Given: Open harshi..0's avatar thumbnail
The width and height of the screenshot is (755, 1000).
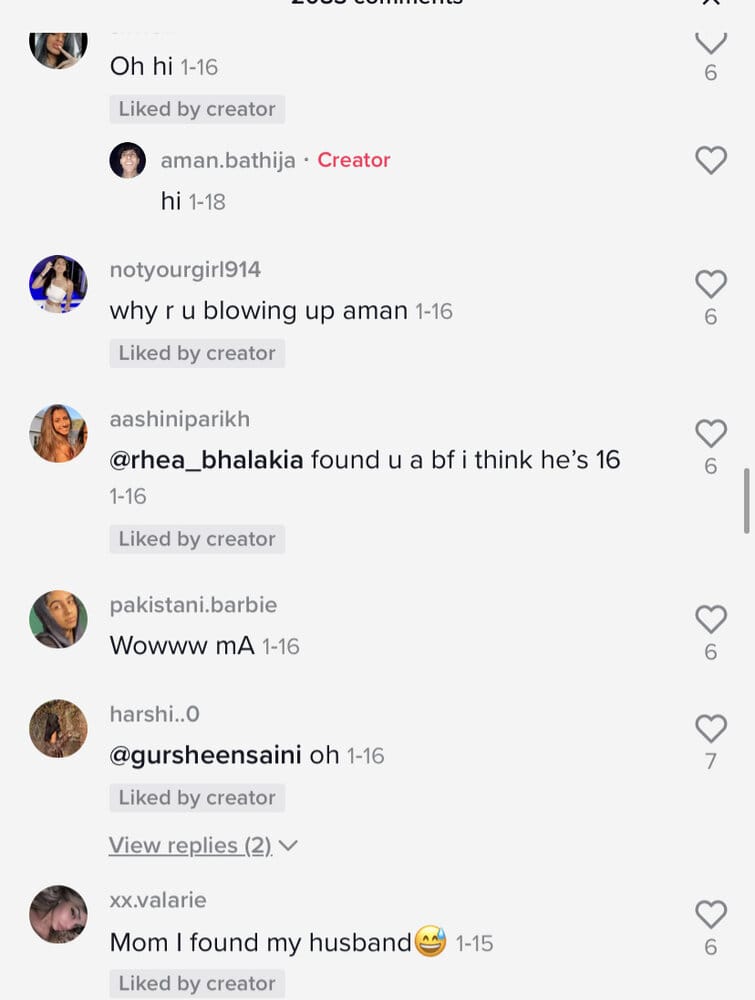Looking at the screenshot, I should click(58, 728).
